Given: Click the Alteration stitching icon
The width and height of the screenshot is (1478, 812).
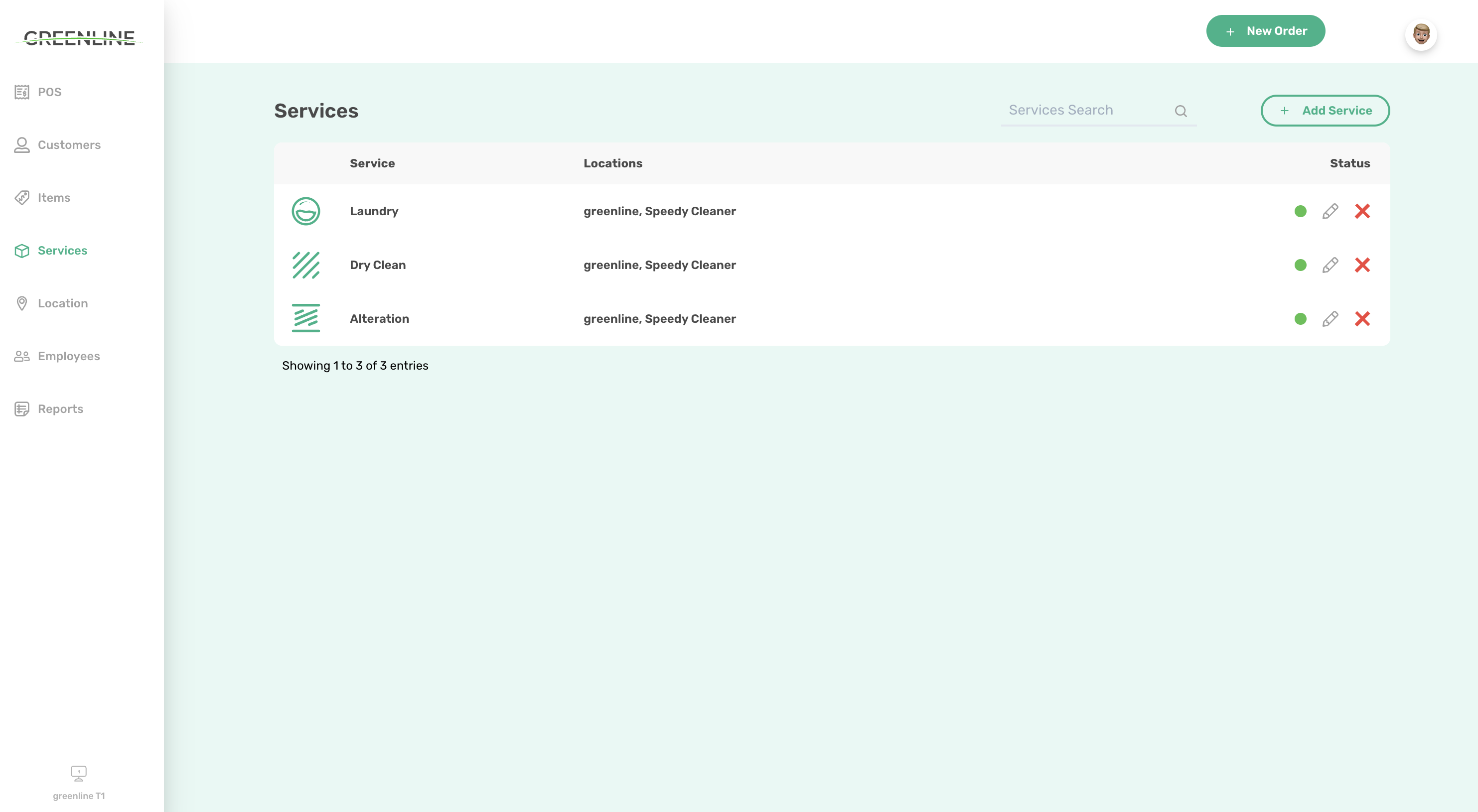Looking at the screenshot, I should [306, 318].
